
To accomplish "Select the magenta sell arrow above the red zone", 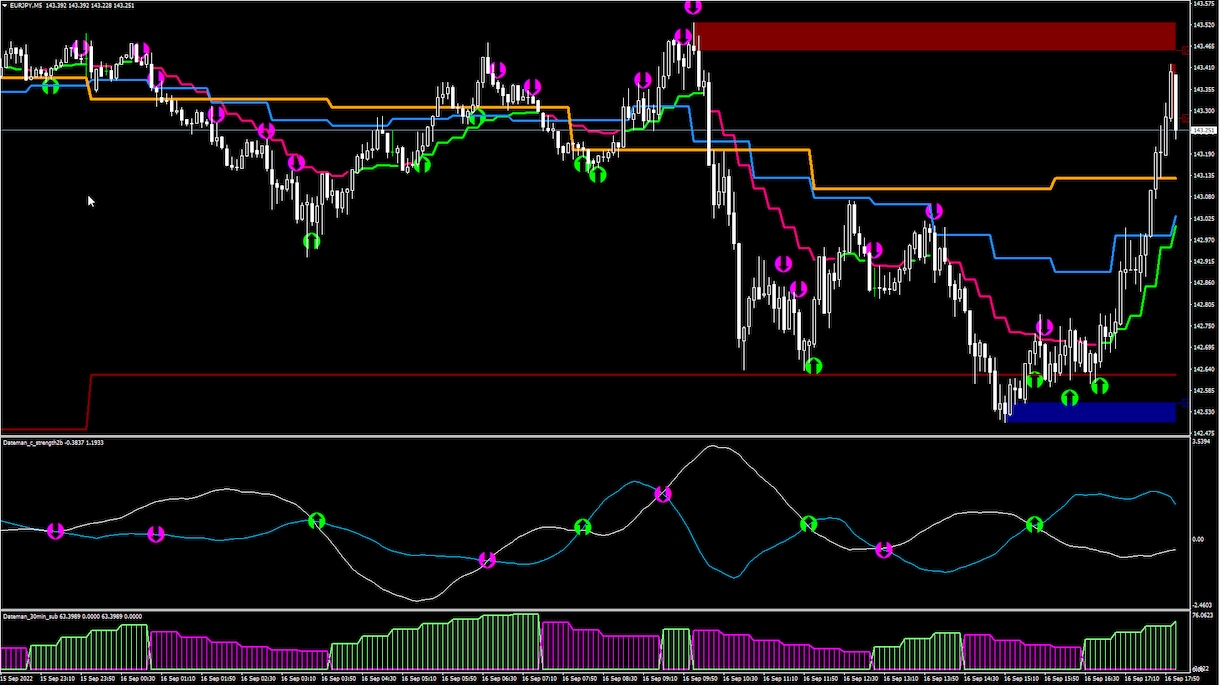I will click(x=693, y=7).
